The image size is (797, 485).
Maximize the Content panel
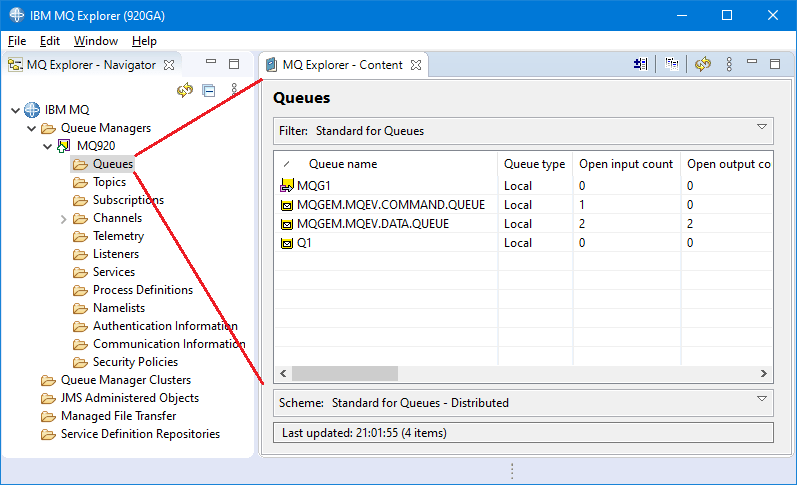pyautogui.click(x=775, y=64)
